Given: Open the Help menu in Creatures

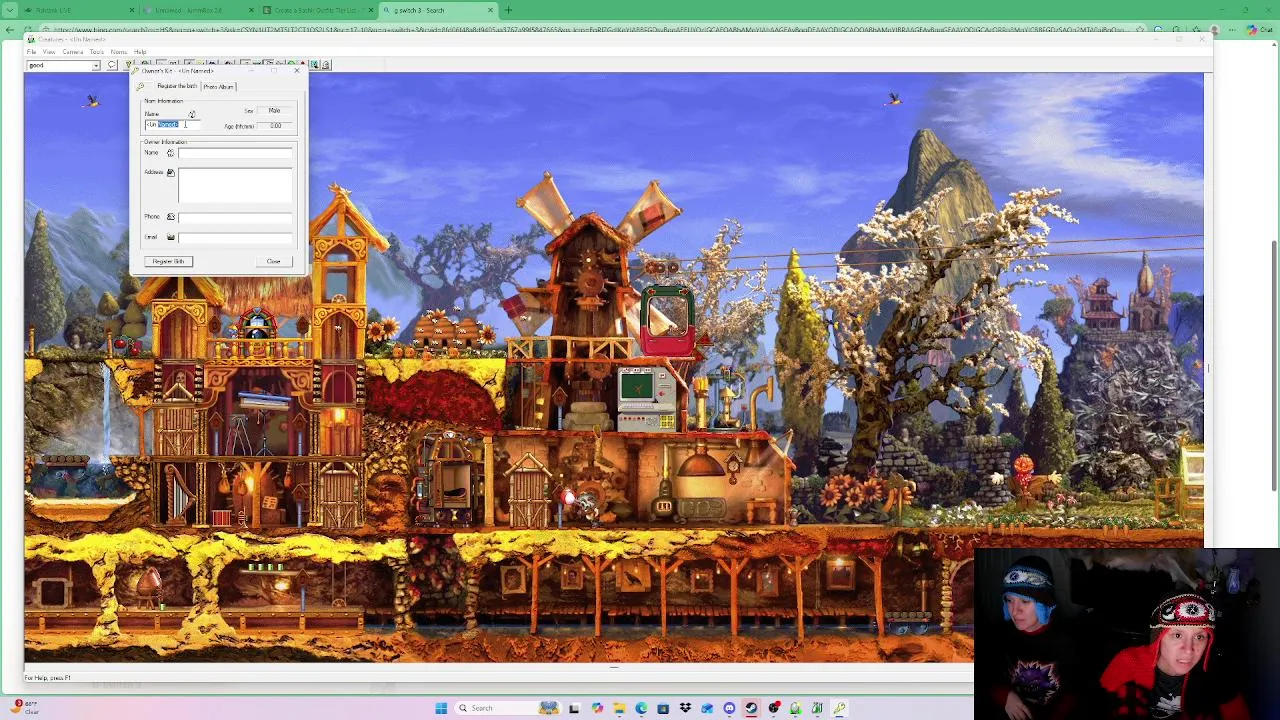Looking at the screenshot, I should (141, 52).
